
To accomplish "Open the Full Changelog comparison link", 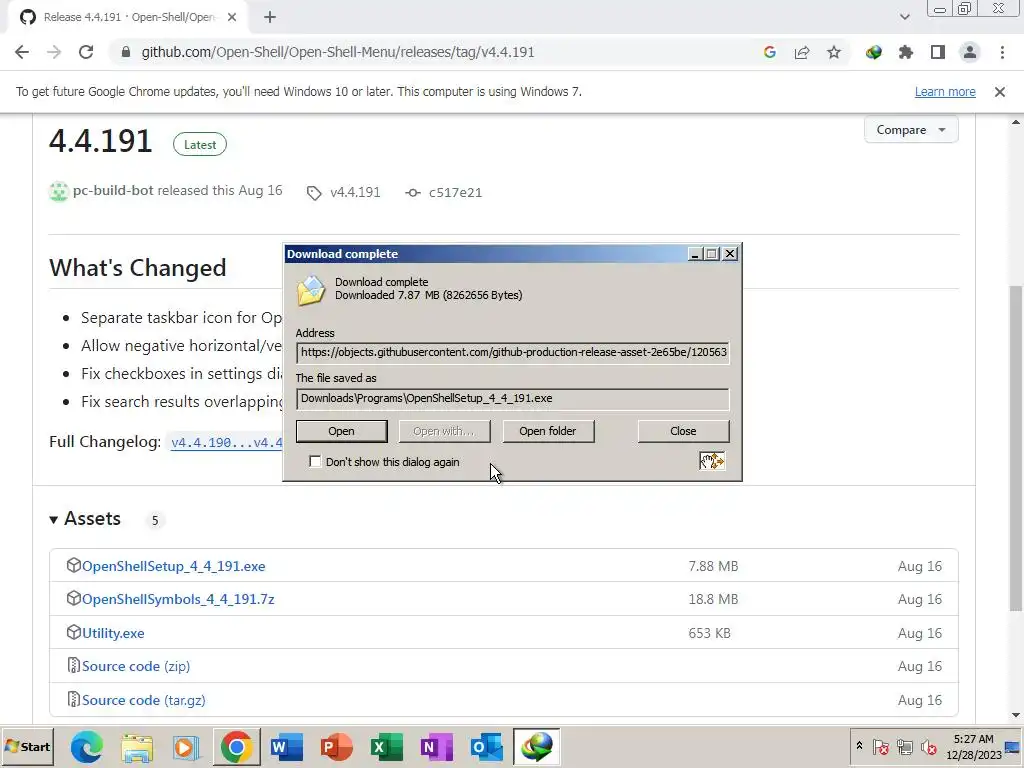I will tap(227, 443).
